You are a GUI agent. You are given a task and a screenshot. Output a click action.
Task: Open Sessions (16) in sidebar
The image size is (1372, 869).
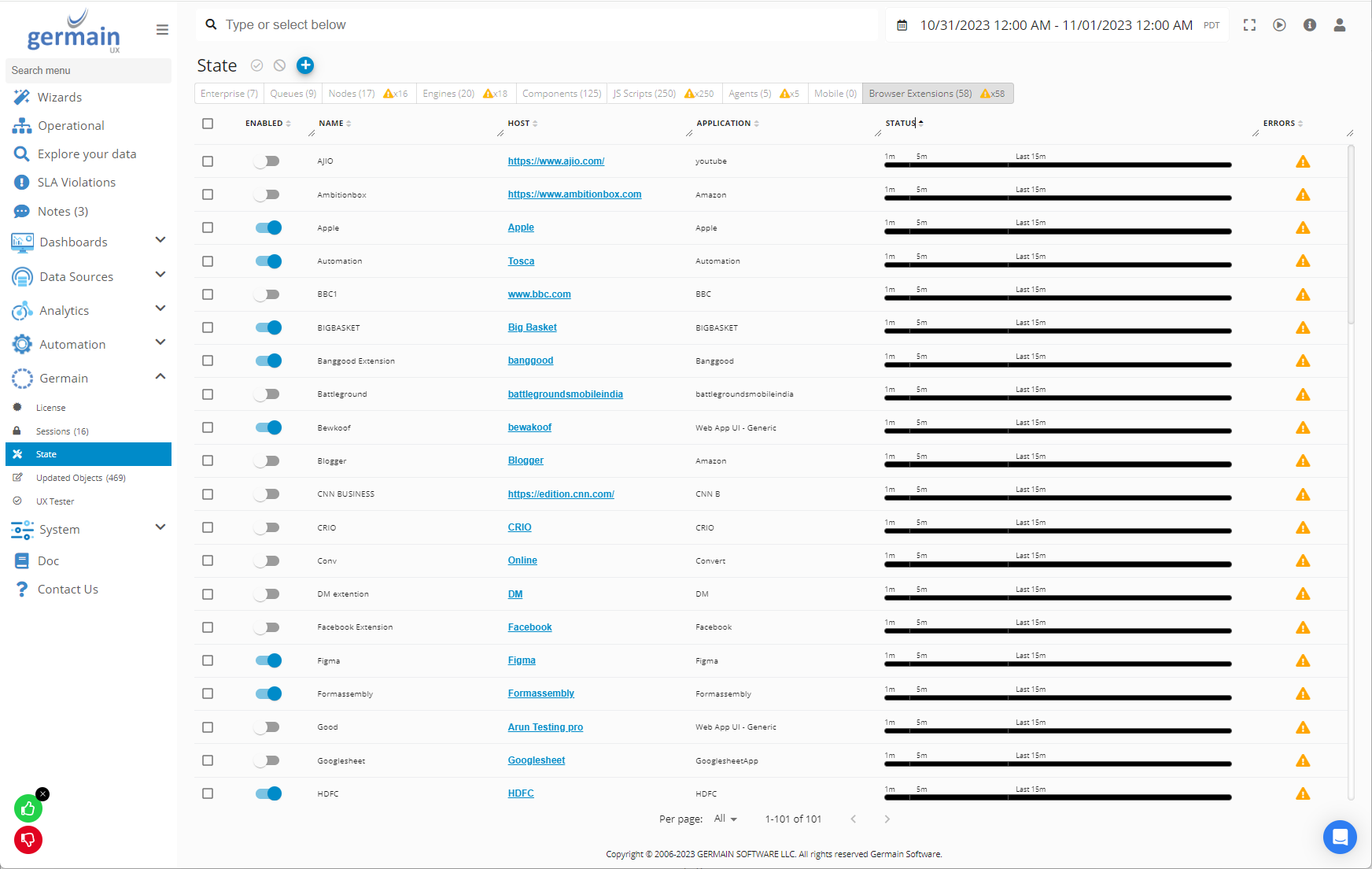(x=62, y=431)
